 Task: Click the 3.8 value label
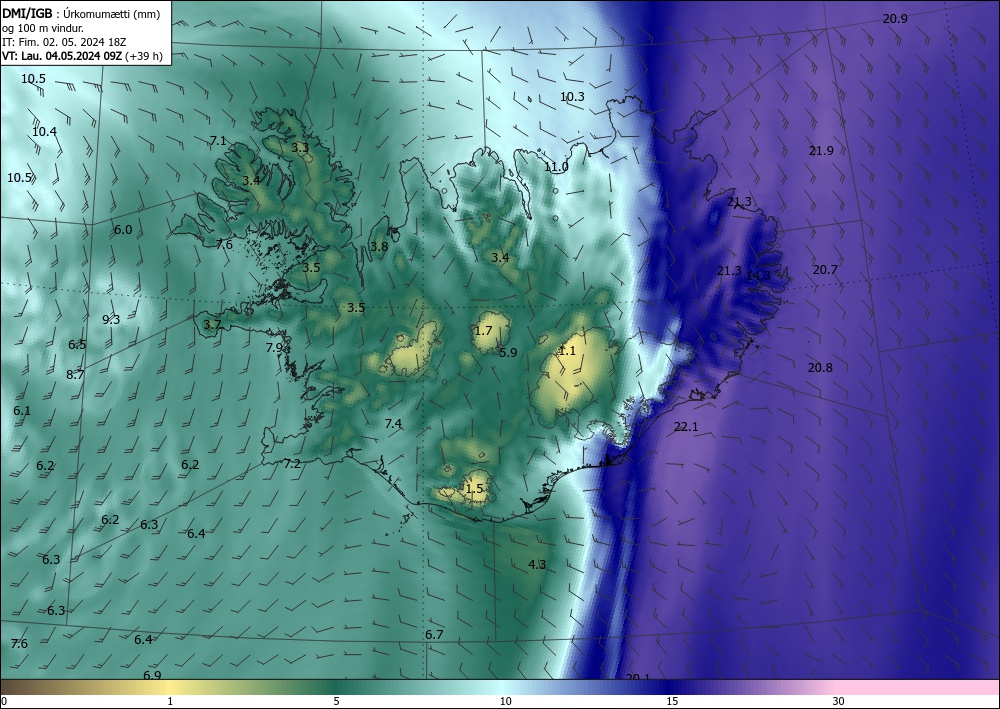click(x=379, y=247)
